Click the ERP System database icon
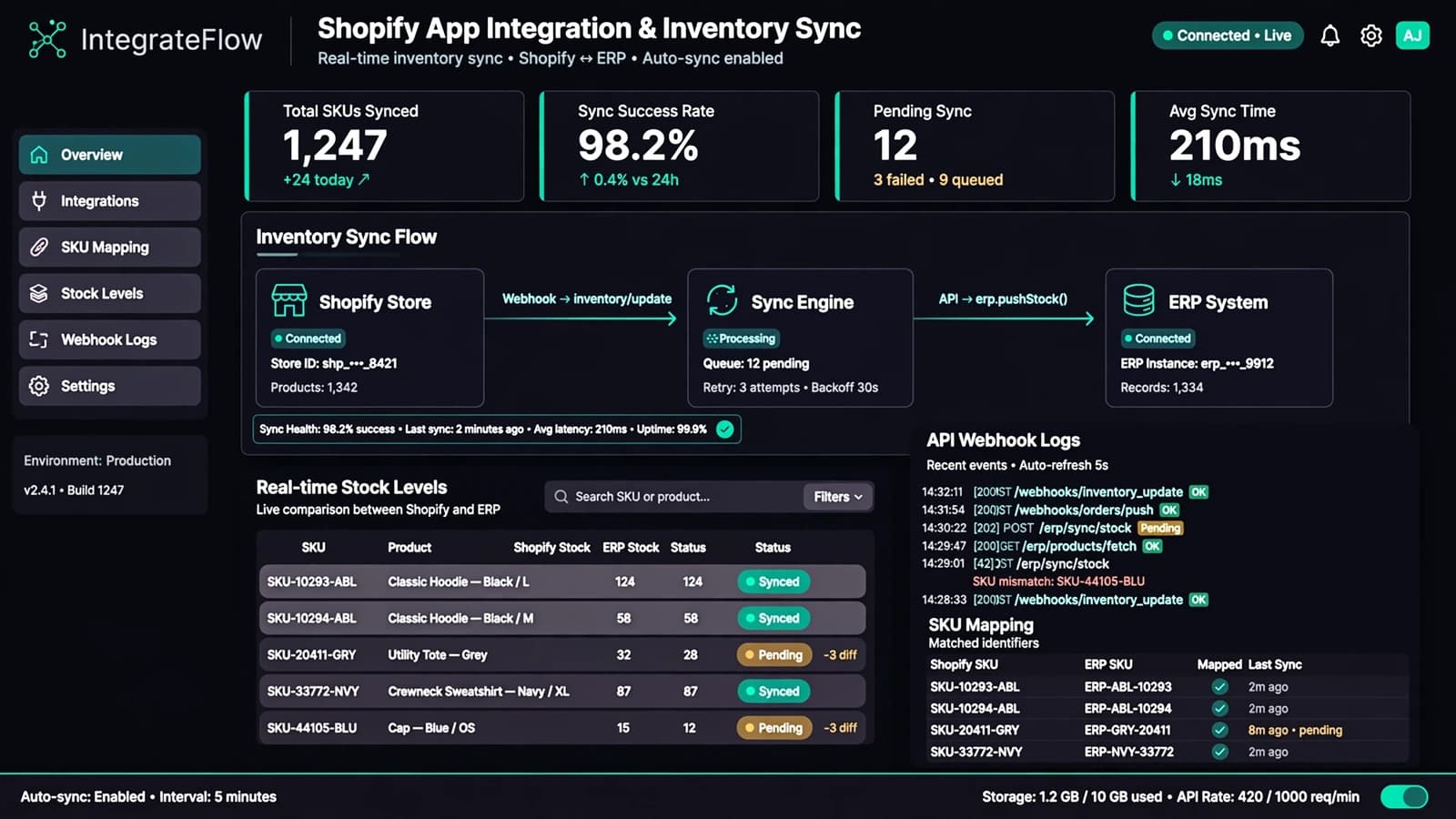Screen dimensions: 1456x819 [1138, 300]
